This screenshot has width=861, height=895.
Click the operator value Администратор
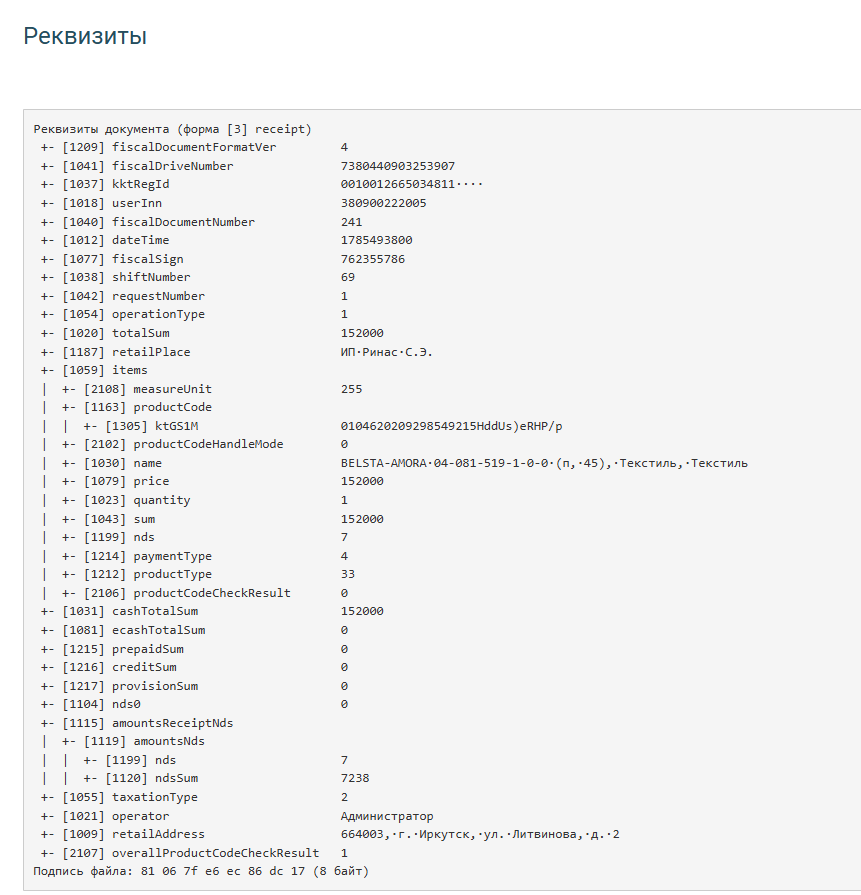tap(387, 816)
